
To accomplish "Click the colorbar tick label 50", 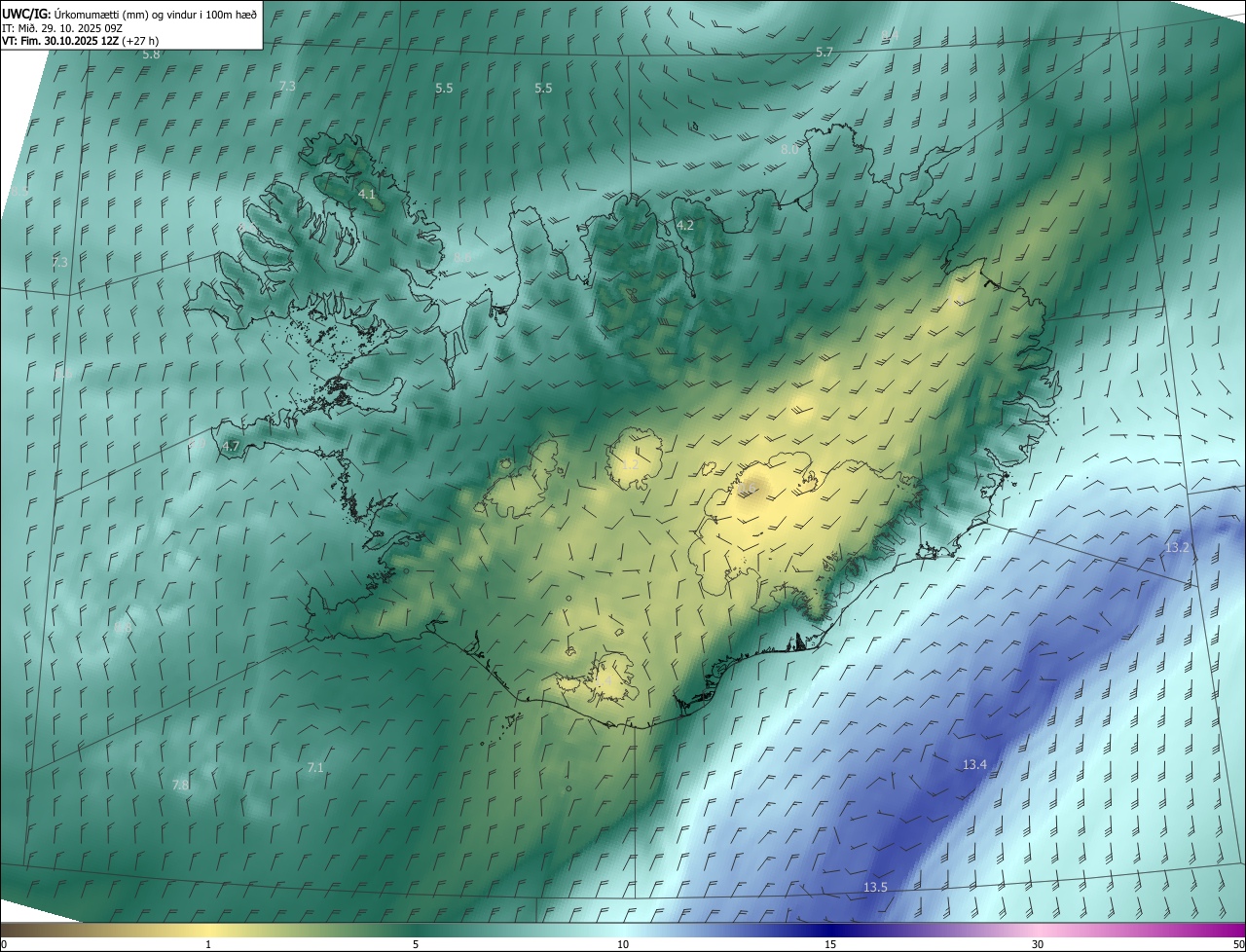I will 1238,944.
